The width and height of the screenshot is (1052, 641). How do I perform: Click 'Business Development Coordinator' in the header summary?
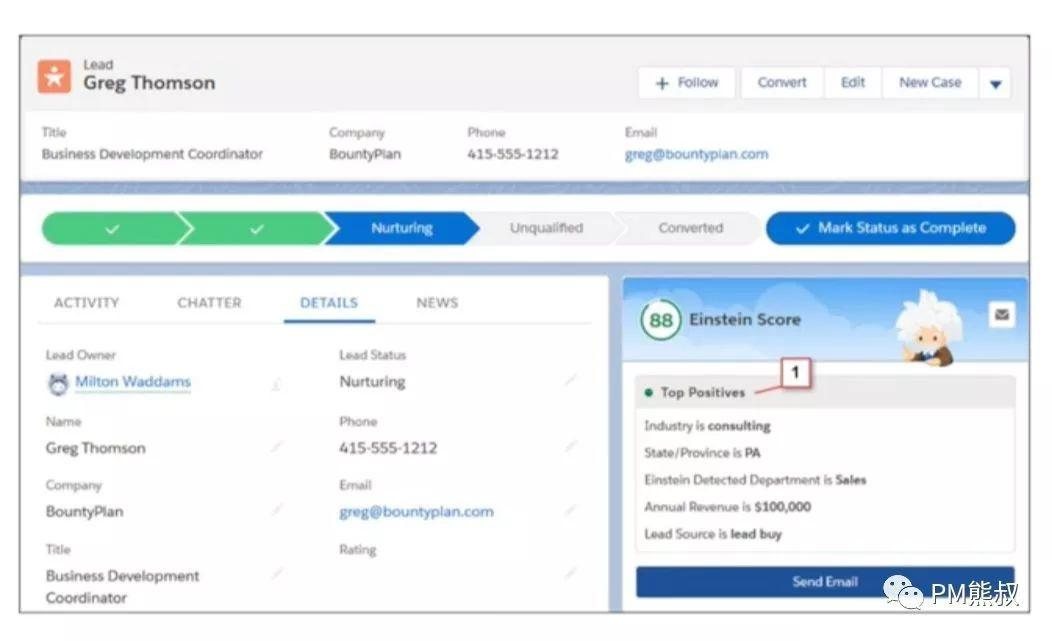click(152, 154)
